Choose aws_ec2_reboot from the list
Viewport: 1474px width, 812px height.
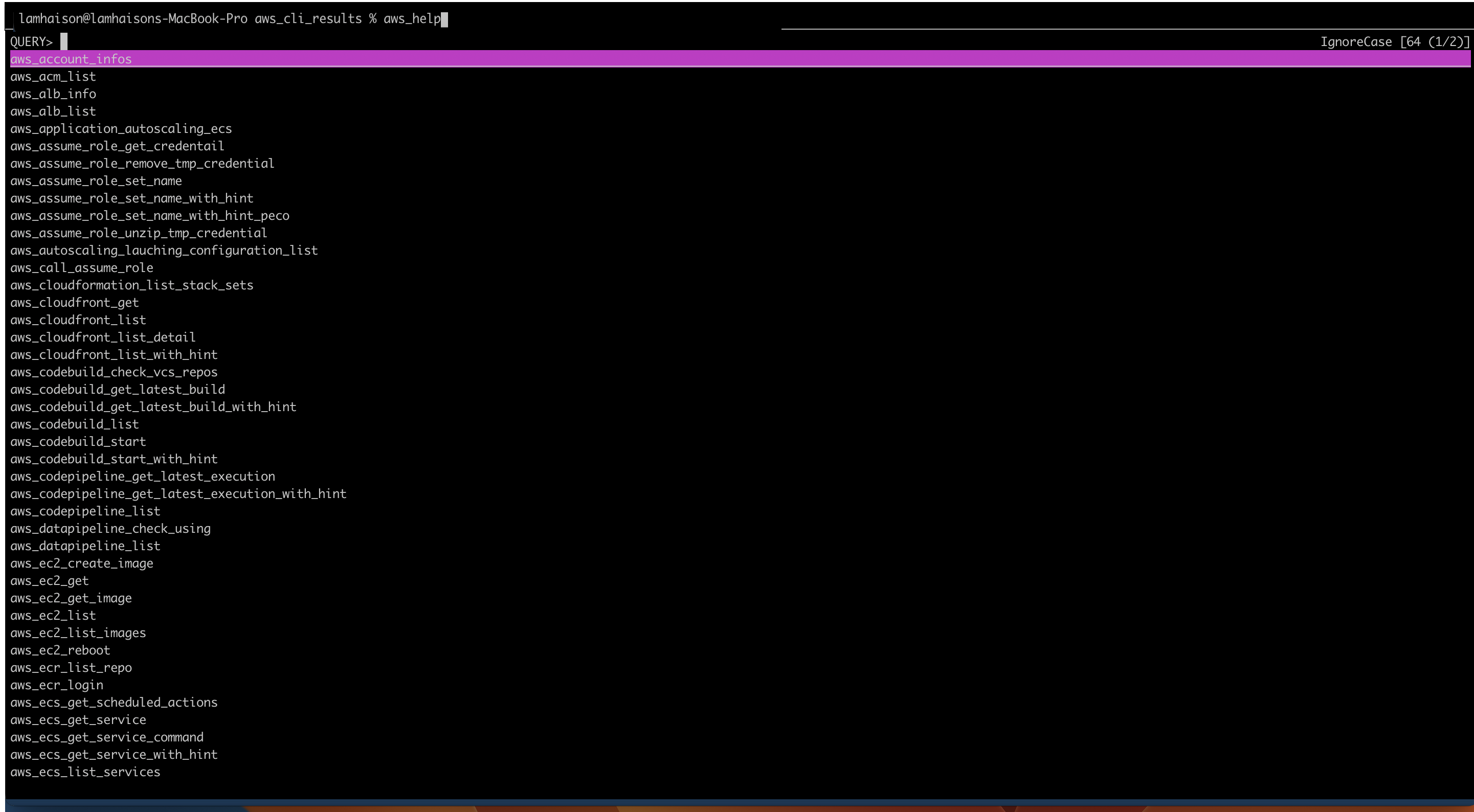(x=60, y=650)
